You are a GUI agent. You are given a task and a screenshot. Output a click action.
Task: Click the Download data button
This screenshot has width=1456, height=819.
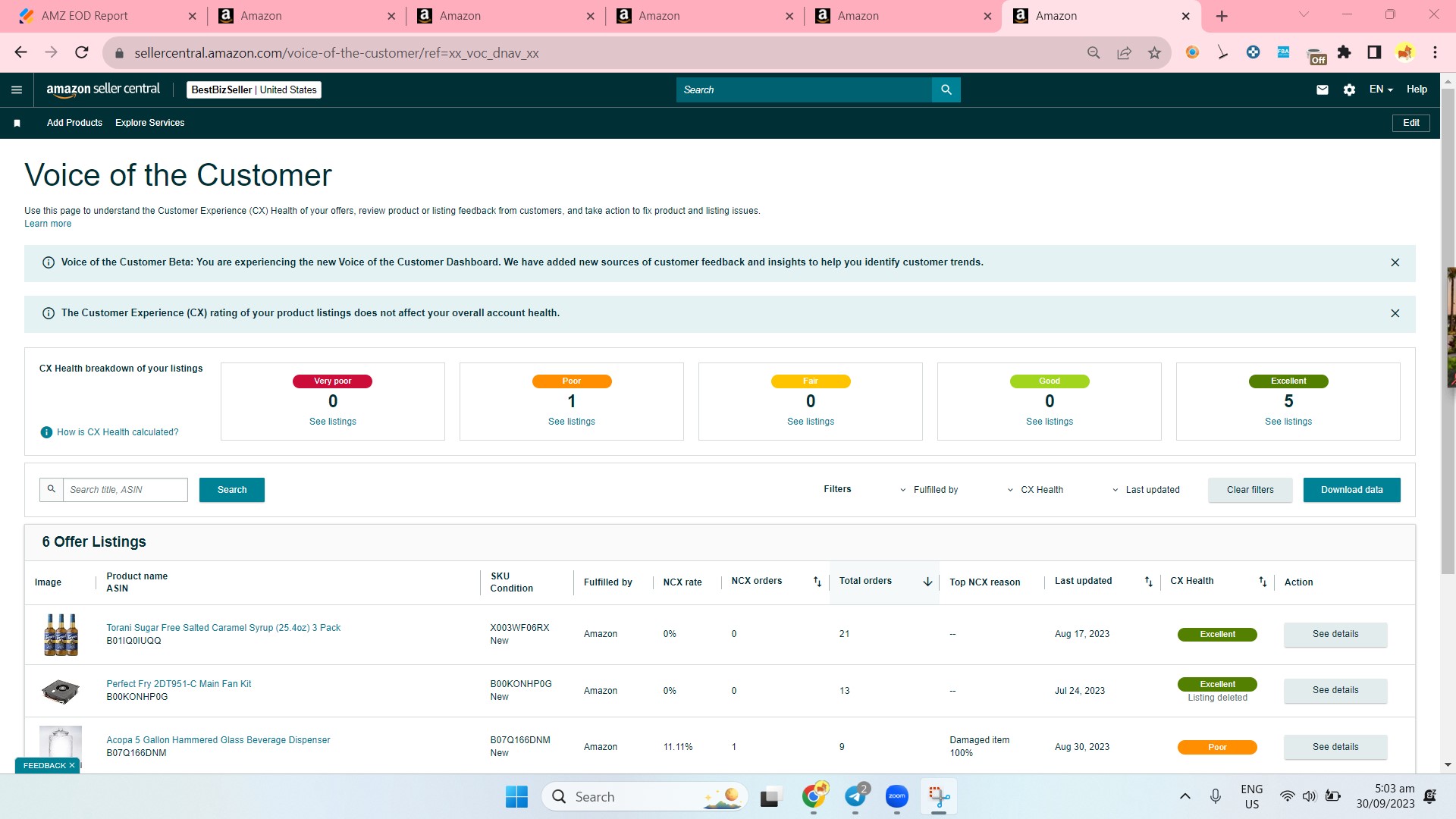point(1351,490)
